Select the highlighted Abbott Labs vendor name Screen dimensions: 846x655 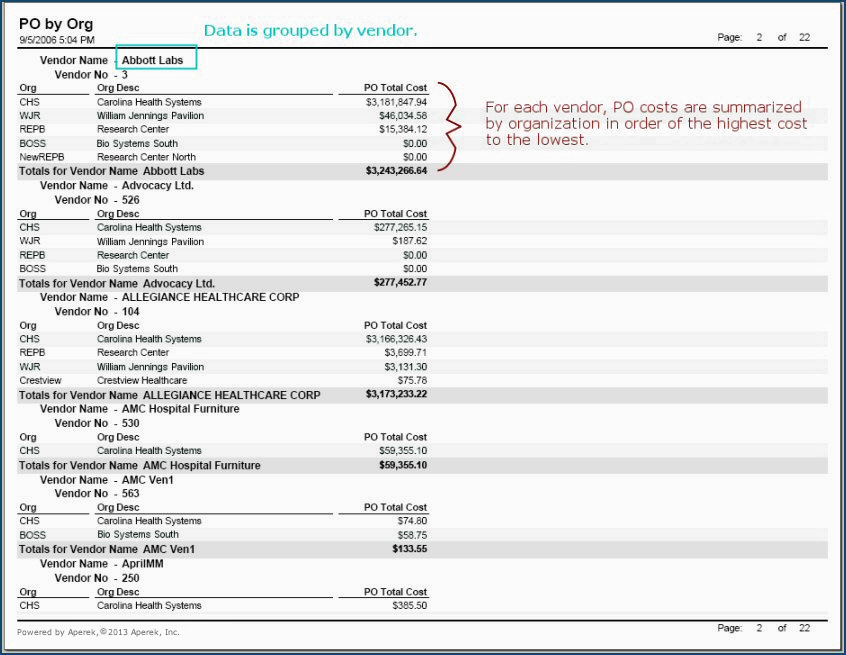point(152,60)
